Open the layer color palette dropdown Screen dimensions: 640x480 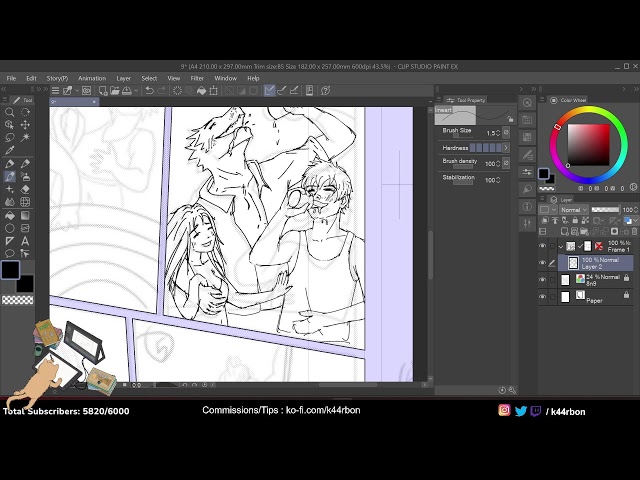[547, 210]
